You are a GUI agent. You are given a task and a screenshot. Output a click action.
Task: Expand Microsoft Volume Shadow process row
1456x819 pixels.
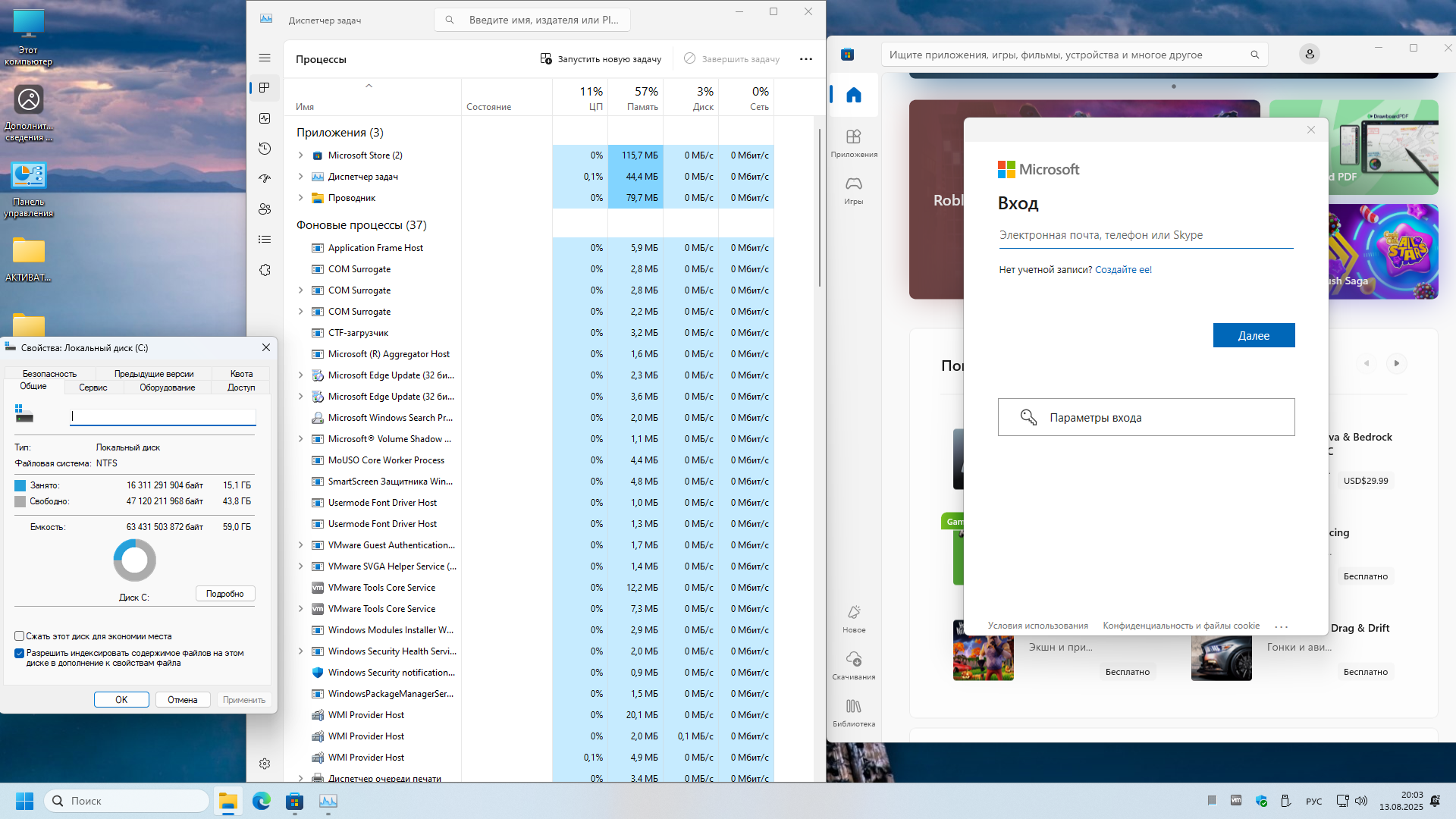click(301, 439)
